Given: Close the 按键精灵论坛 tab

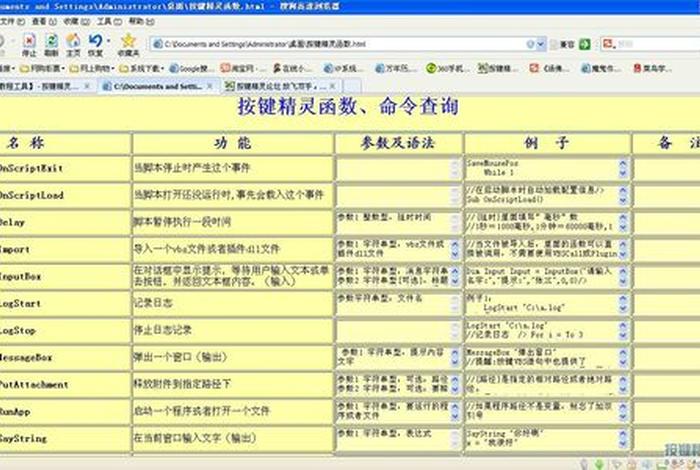Looking at the screenshot, I should pyautogui.click(x=332, y=86).
